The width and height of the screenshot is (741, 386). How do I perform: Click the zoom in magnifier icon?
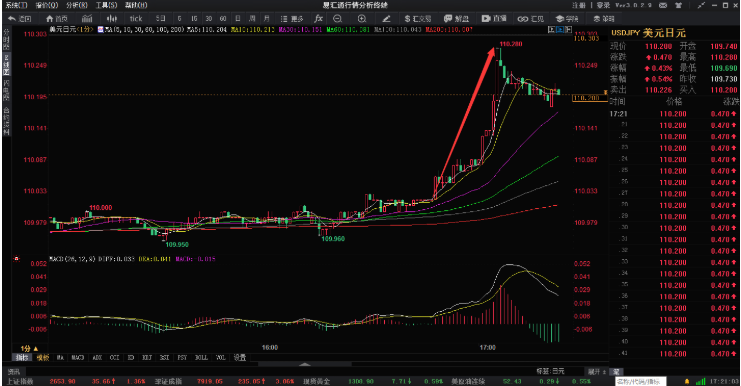click(362, 18)
